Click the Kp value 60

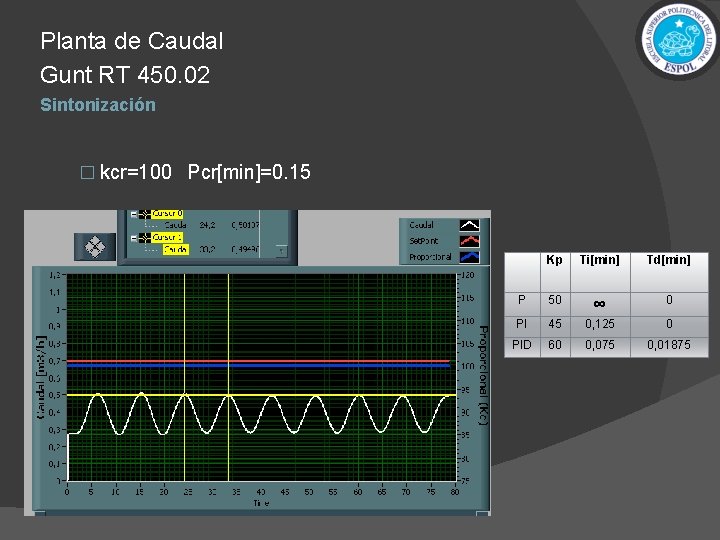[555, 345]
